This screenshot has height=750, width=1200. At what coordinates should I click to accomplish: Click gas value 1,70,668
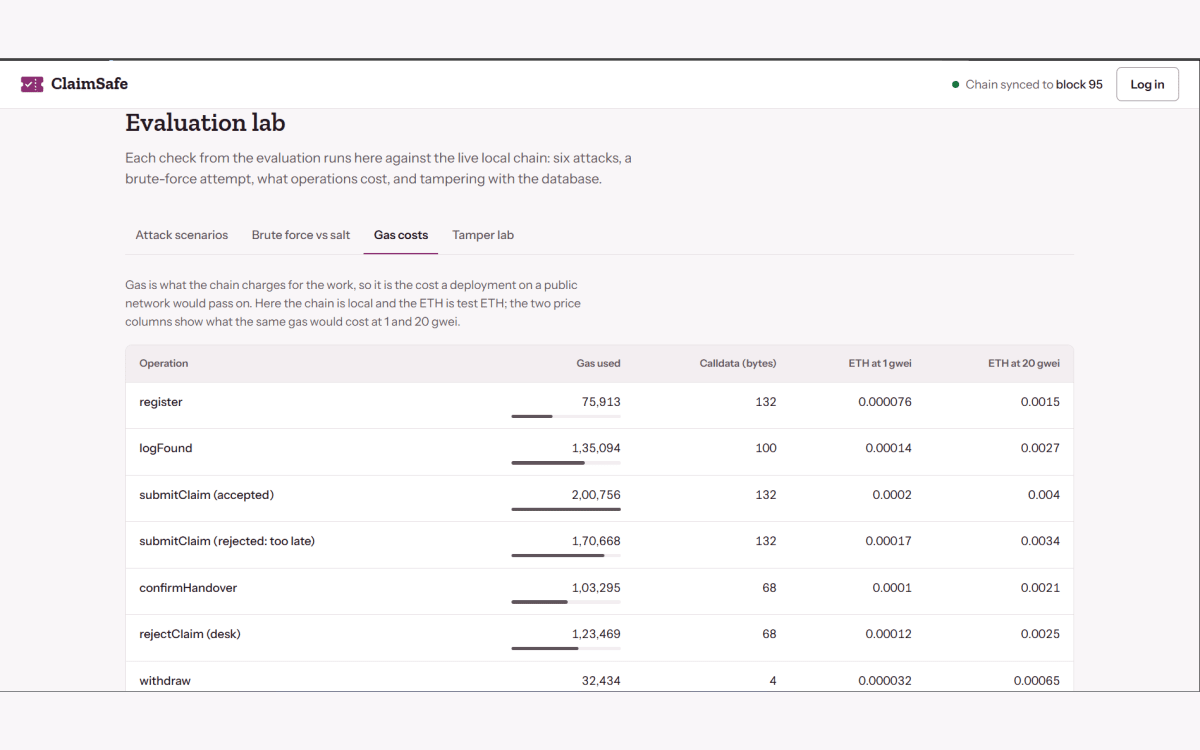pyautogui.click(x=596, y=541)
